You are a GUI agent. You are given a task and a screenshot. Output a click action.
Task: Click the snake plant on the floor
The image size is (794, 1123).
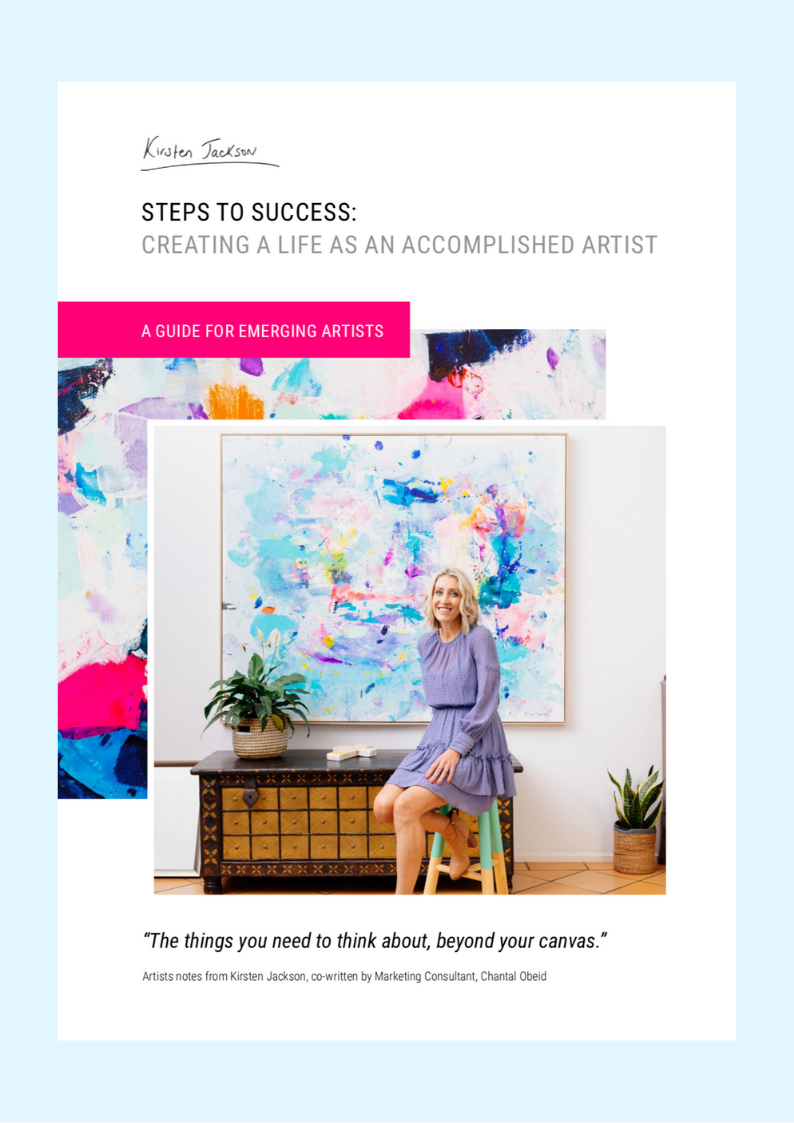click(635, 819)
